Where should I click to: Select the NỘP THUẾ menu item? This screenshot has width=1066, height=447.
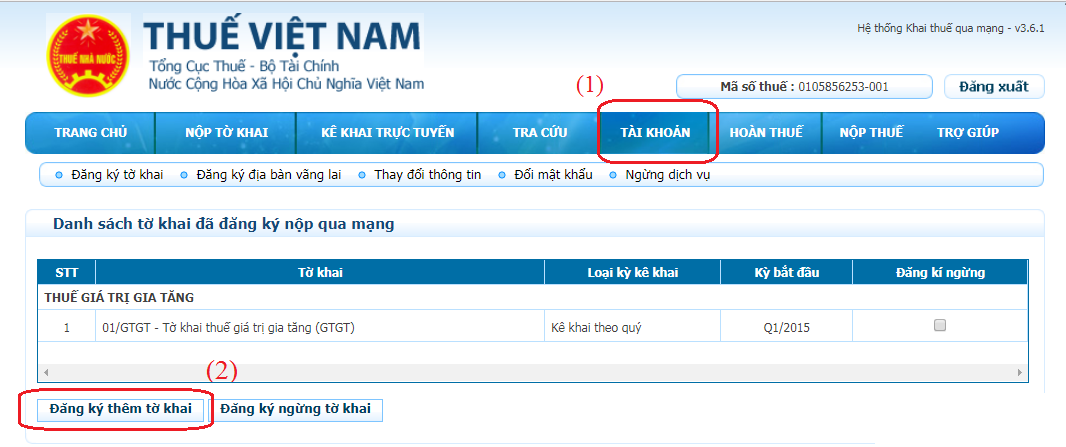pyautogui.click(x=870, y=133)
